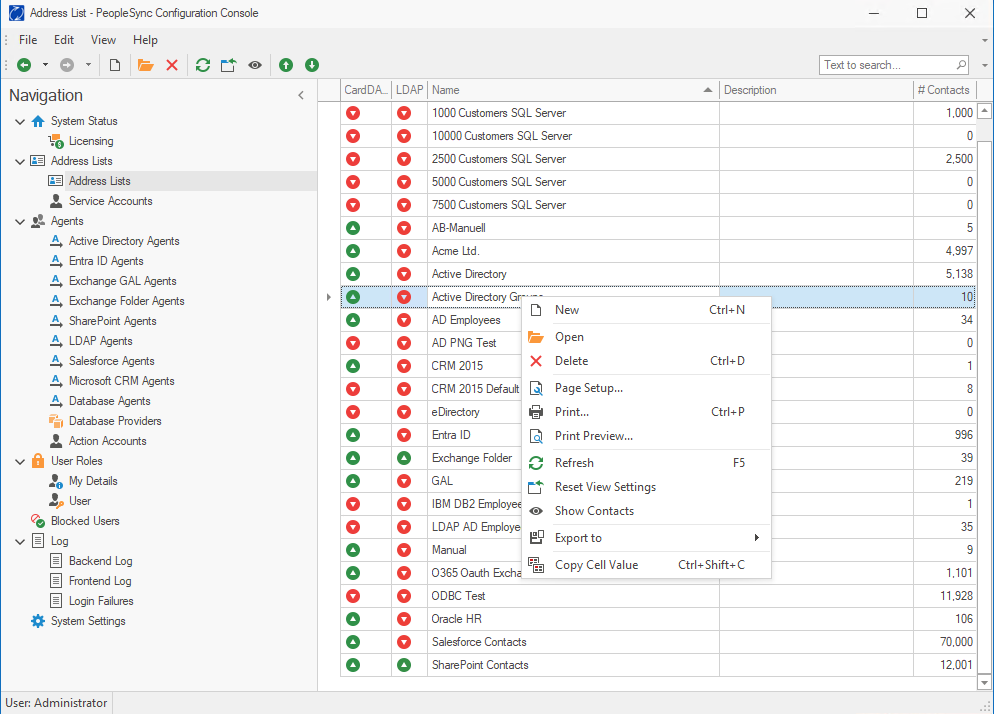
Task: Click the green Back arrow toolbar icon
Action: (x=24, y=65)
